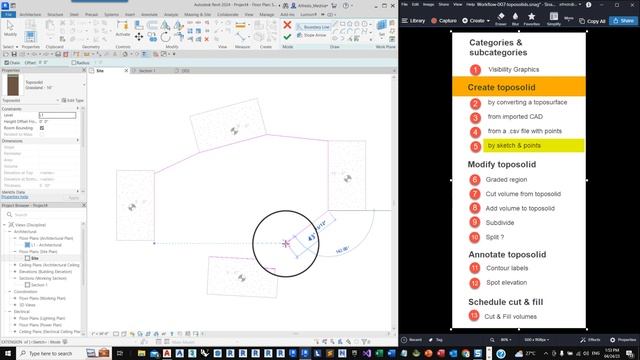Click the Snagit Share button
Viewport: 640px width, 360px height.
click(624, 20)
